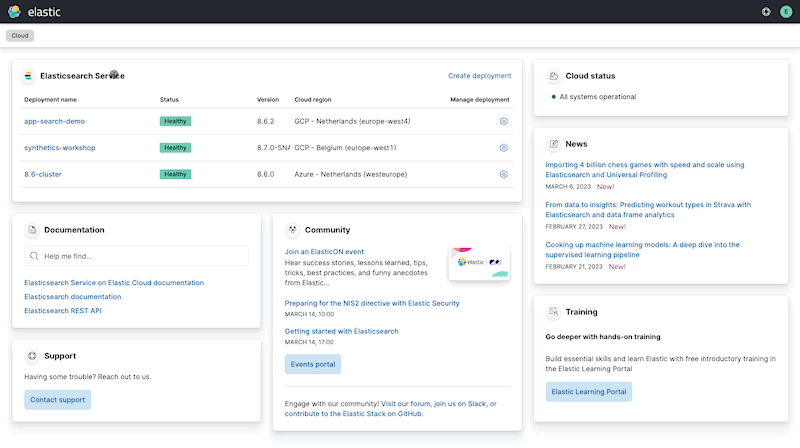Image resolution: width=800 pixels, height=448 pixels.
Task: Manage 8.6-cluster deployment gear
Action: pyautogui.click(x=504, y=175)
